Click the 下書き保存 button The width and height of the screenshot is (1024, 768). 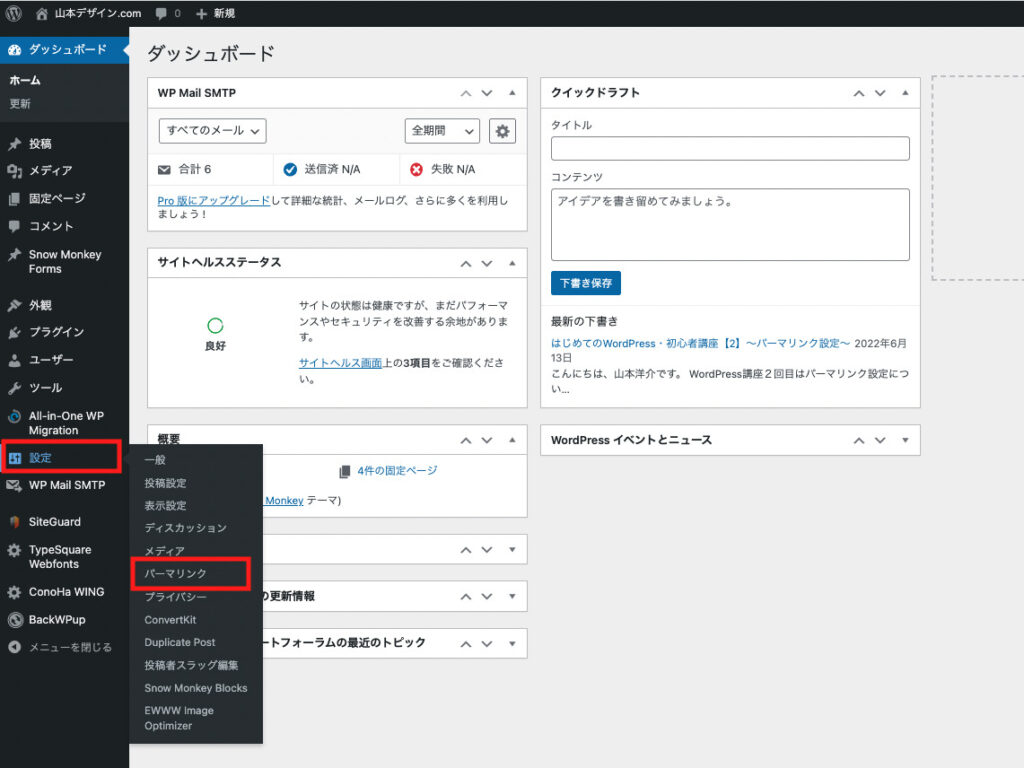click(x=586, y=283)
